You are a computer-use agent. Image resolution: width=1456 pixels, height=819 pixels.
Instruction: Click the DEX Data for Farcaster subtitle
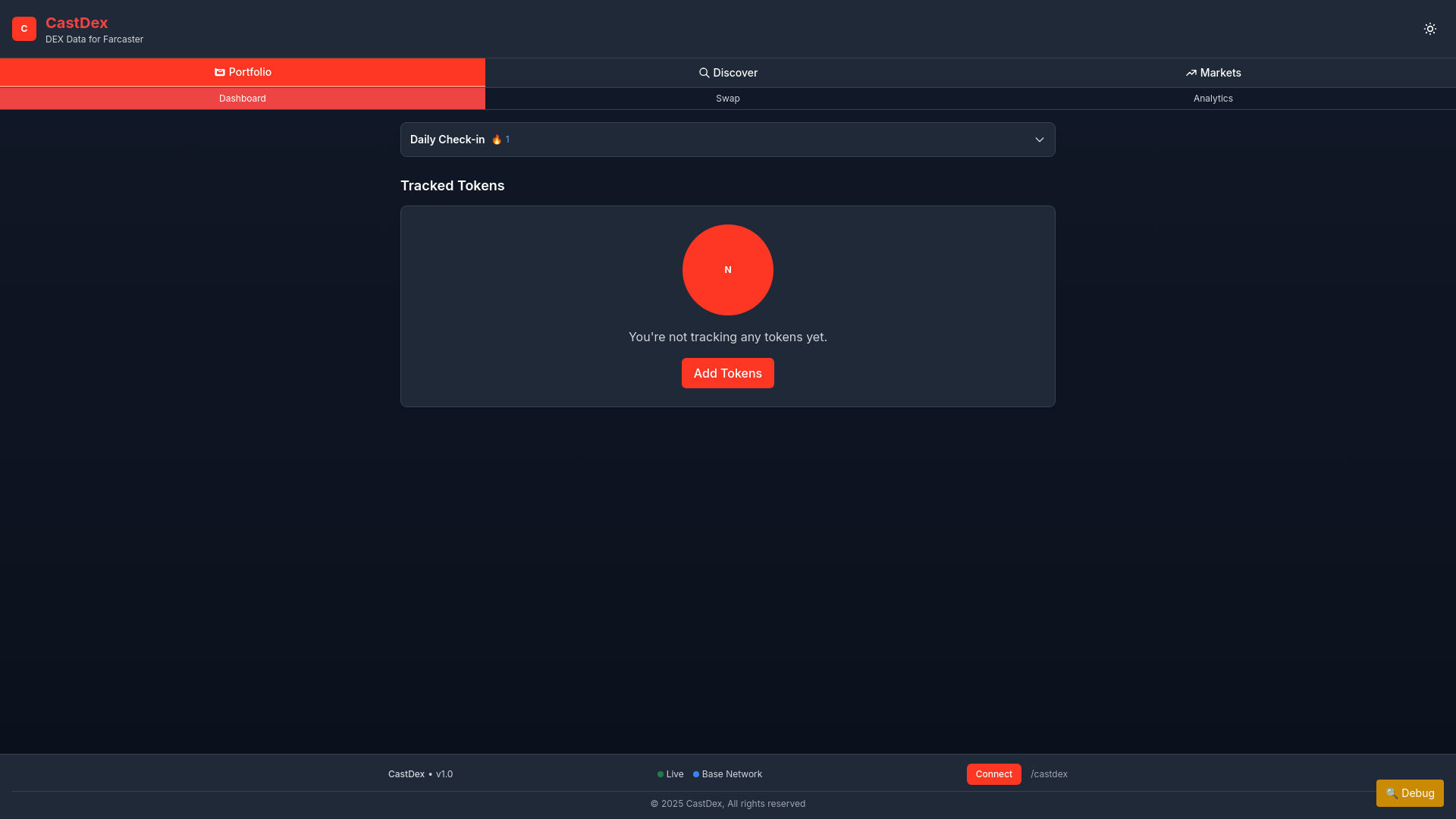[x=94, y=39]
